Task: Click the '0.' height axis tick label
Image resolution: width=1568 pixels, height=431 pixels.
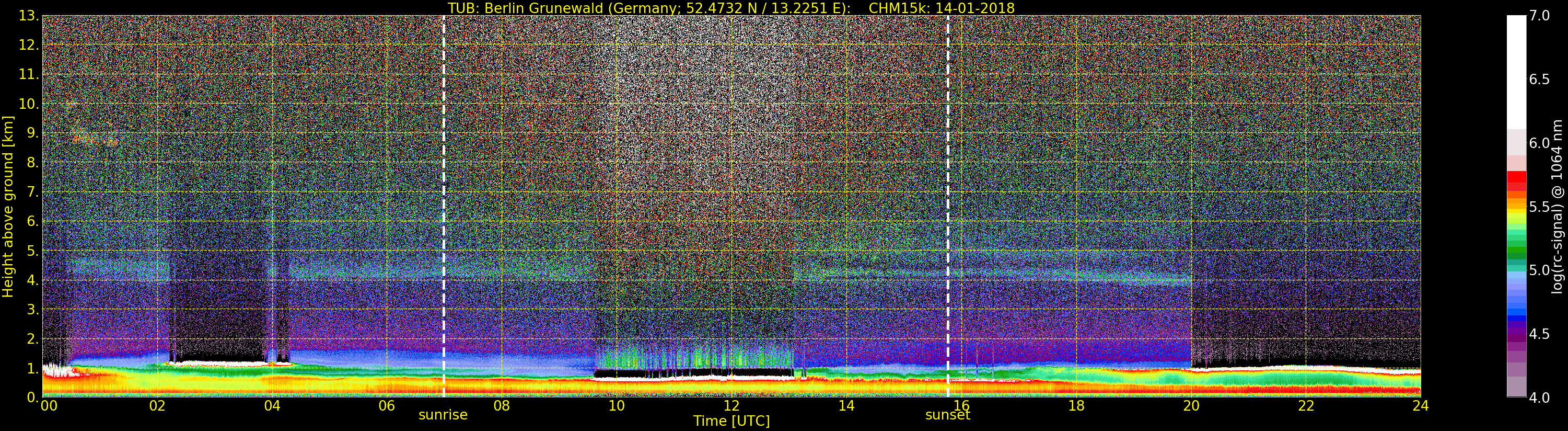Action: click(x=33, y=398)
